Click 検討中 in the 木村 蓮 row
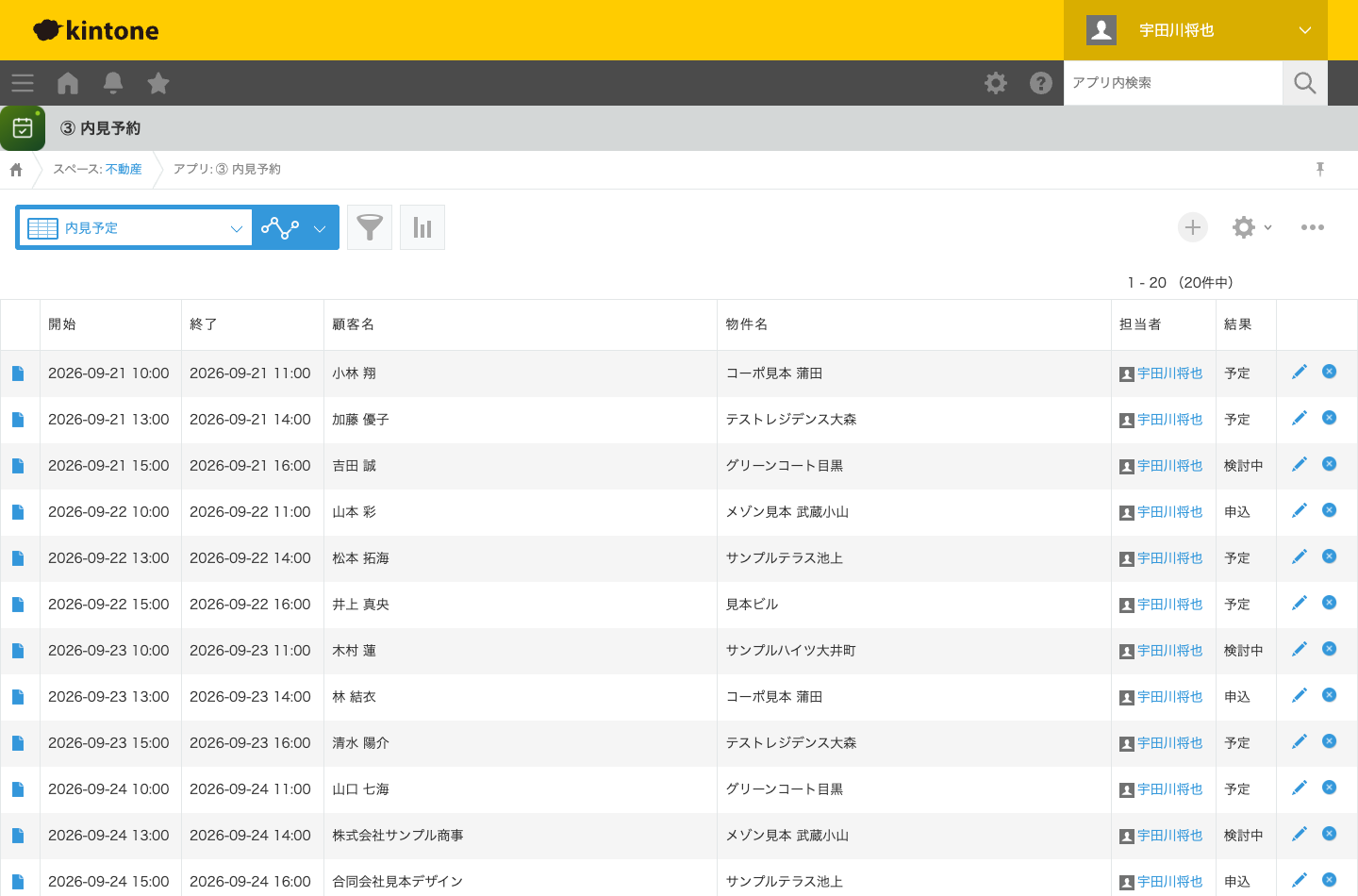The width and height of the screenshot is (1358, 896). pos(1244,651)
